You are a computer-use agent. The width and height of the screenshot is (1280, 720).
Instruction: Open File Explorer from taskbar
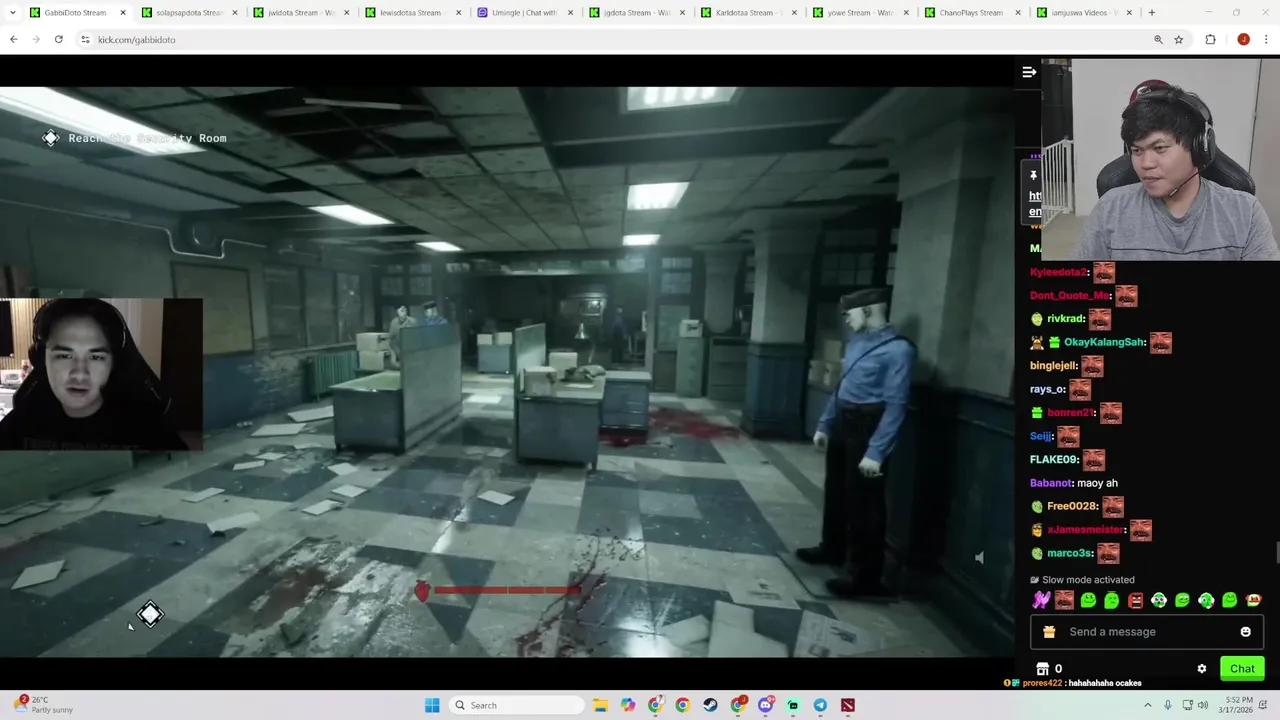coord(600,705)
